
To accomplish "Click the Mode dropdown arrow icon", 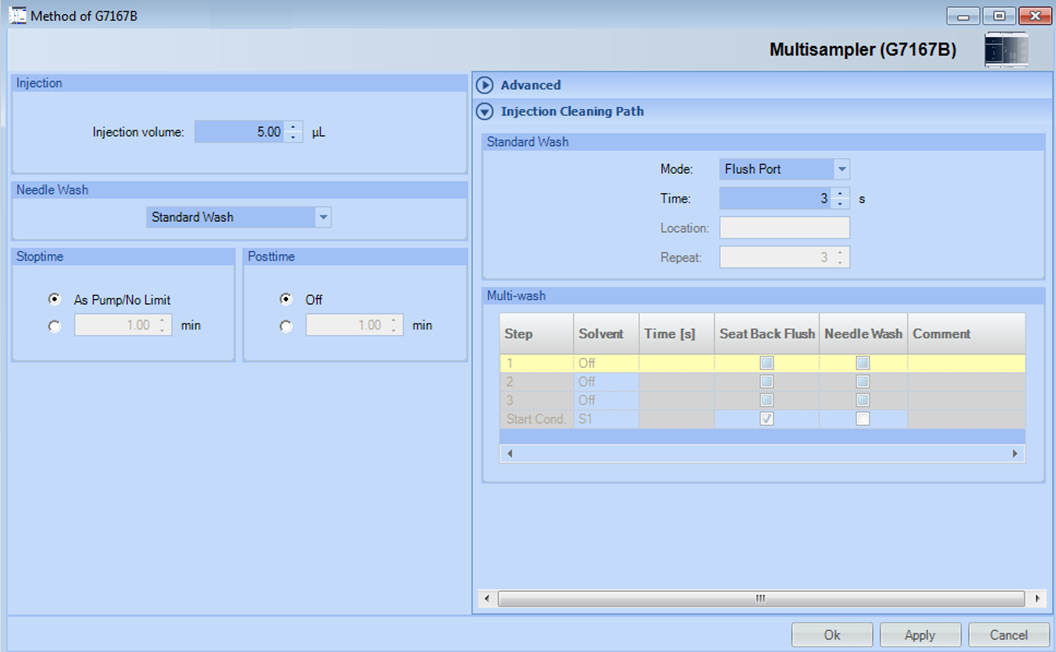I will [841, 169].
